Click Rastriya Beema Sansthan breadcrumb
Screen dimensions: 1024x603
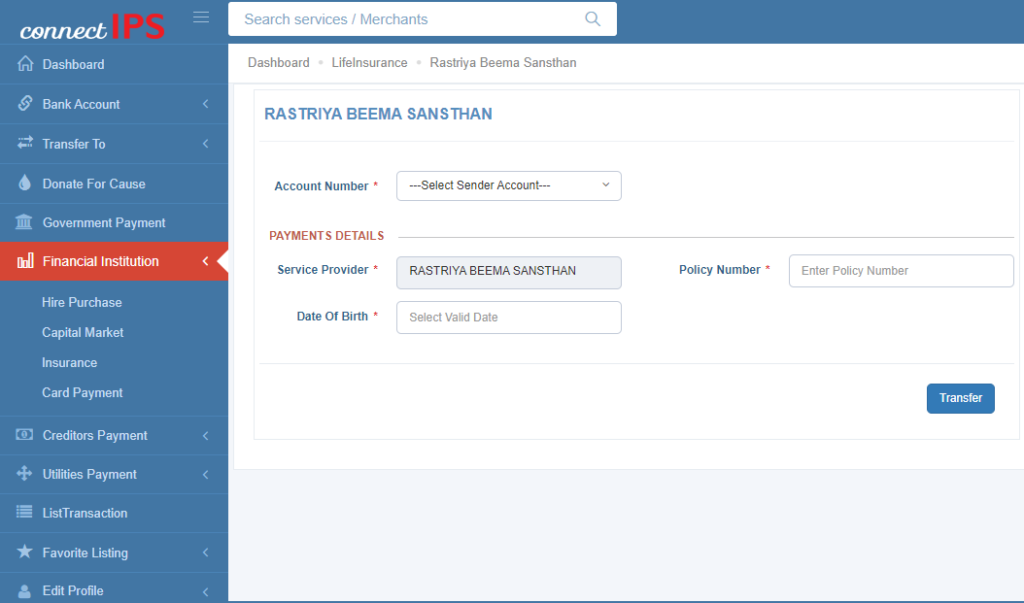pos(503,63)
